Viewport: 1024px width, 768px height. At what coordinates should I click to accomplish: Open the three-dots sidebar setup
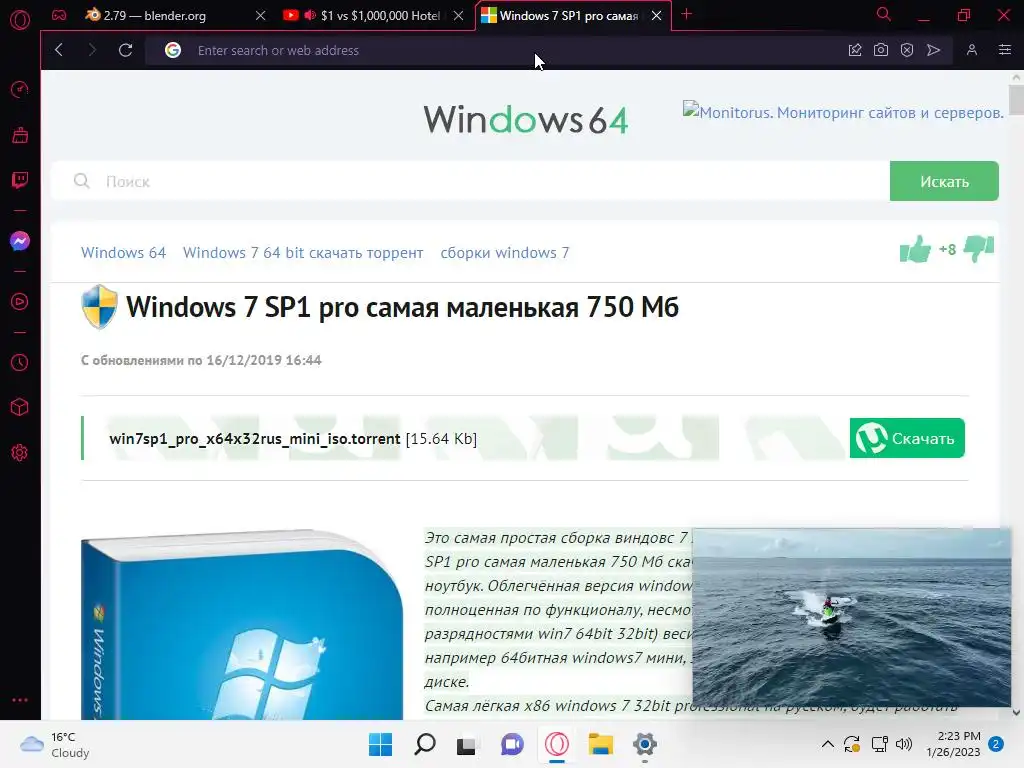click(x=20, y=700)
